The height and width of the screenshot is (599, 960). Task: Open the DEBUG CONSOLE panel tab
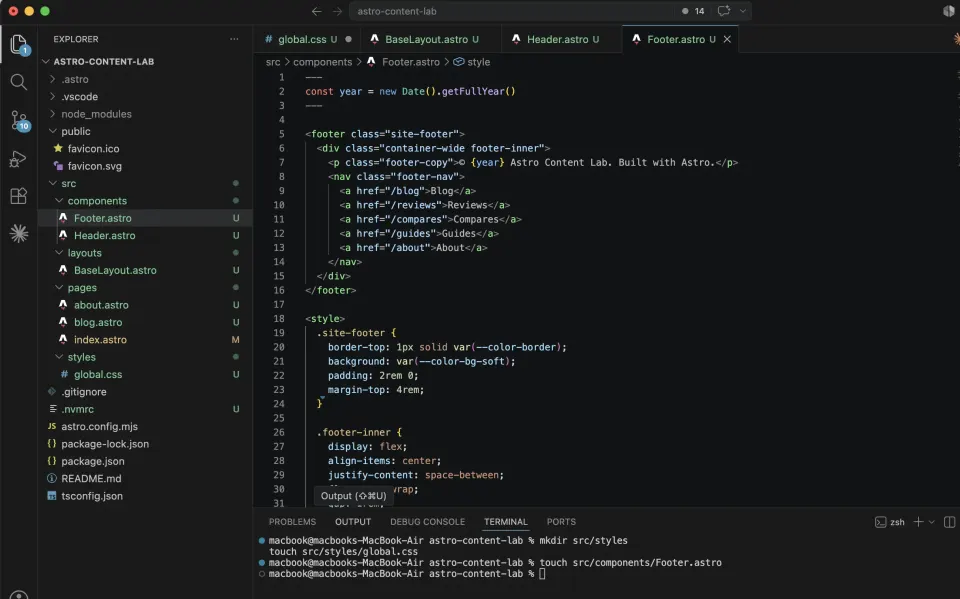(x=427, y=522)
